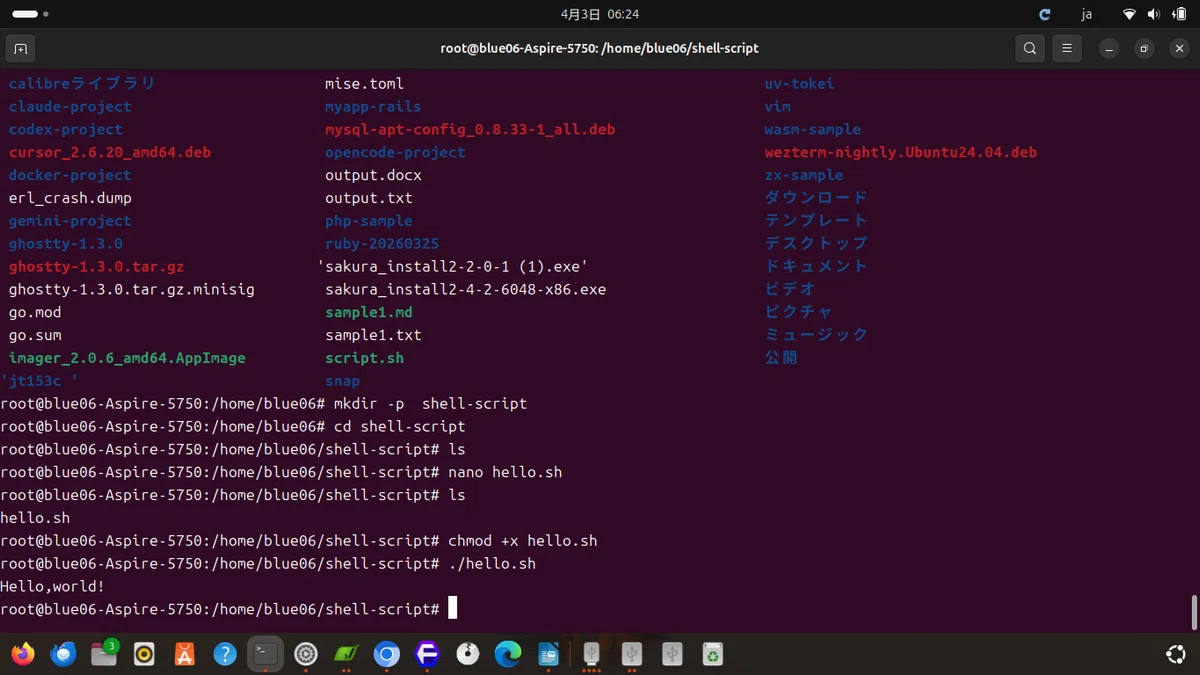Click 'output.docx' file name
Viewport: 1200px width, 675px height.
click(x=373, y=176)
